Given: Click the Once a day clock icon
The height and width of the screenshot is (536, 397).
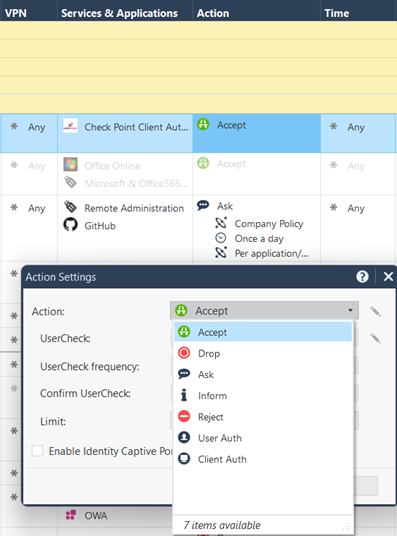Looking at the screenshot, I should click(221, 238).
